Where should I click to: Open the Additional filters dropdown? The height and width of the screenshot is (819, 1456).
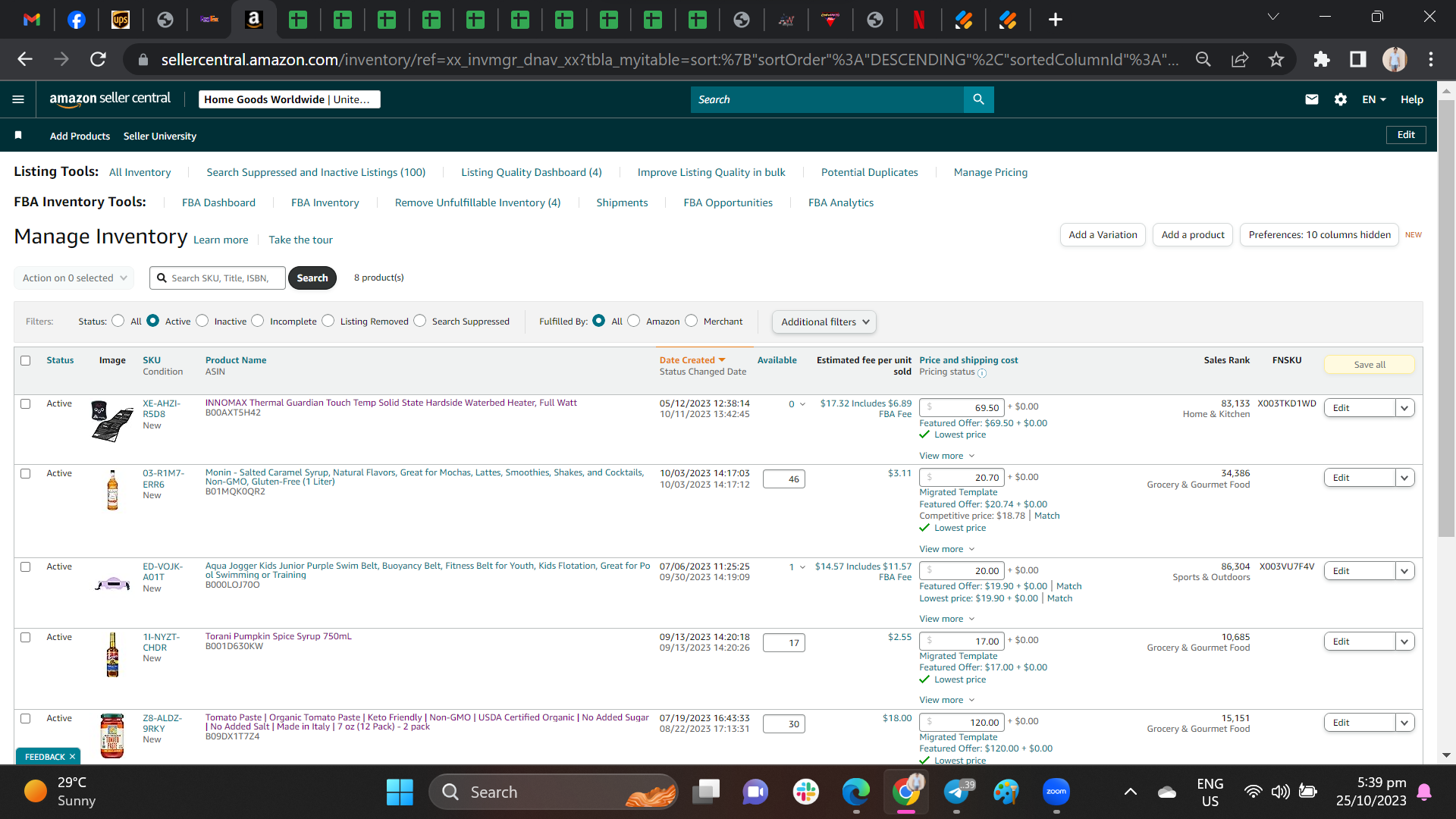click(x=824, y=322)
